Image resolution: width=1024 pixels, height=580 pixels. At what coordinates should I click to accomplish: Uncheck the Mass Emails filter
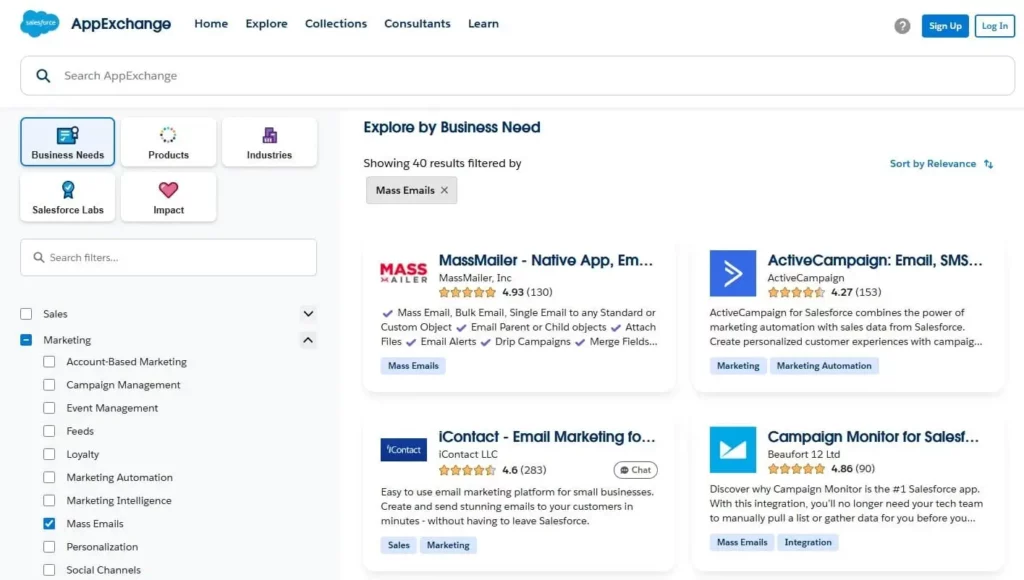click(x=49, y=524)
